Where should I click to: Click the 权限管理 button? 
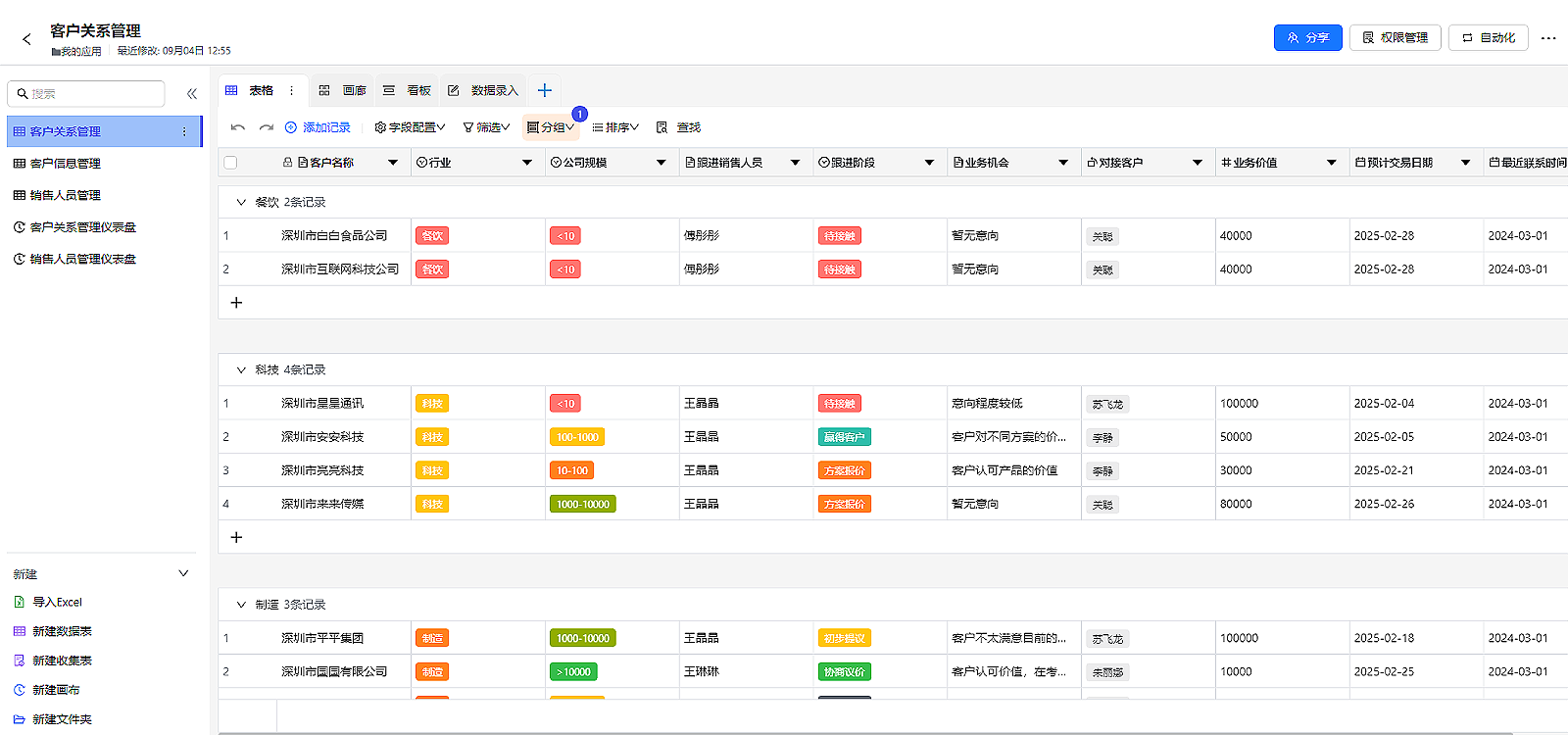[x=1396, y=37]
